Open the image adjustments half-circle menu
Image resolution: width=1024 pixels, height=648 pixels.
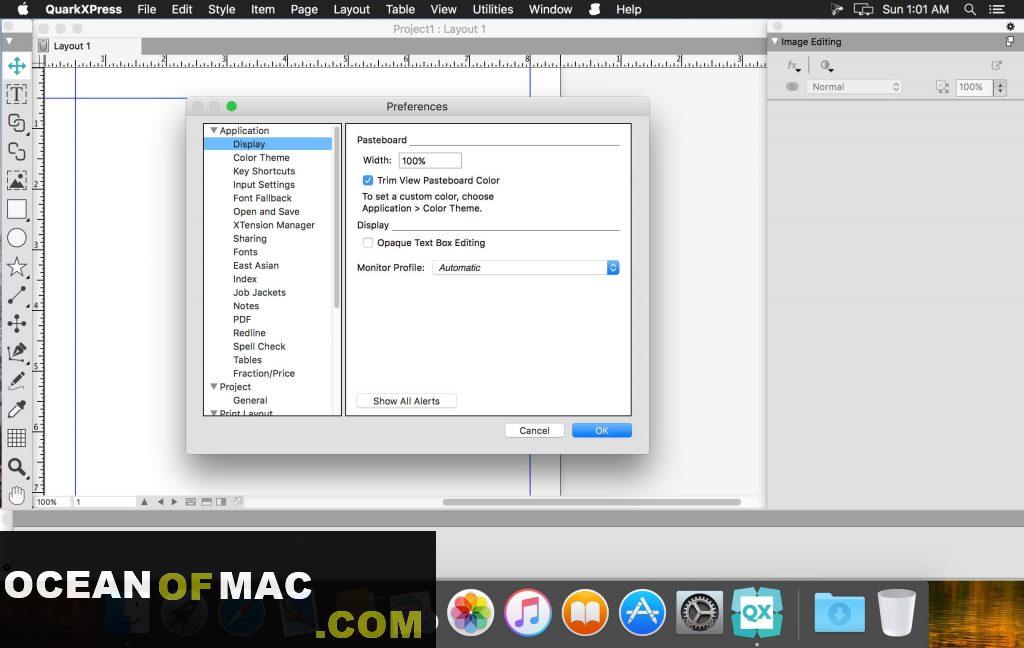(x=827, y=65)
